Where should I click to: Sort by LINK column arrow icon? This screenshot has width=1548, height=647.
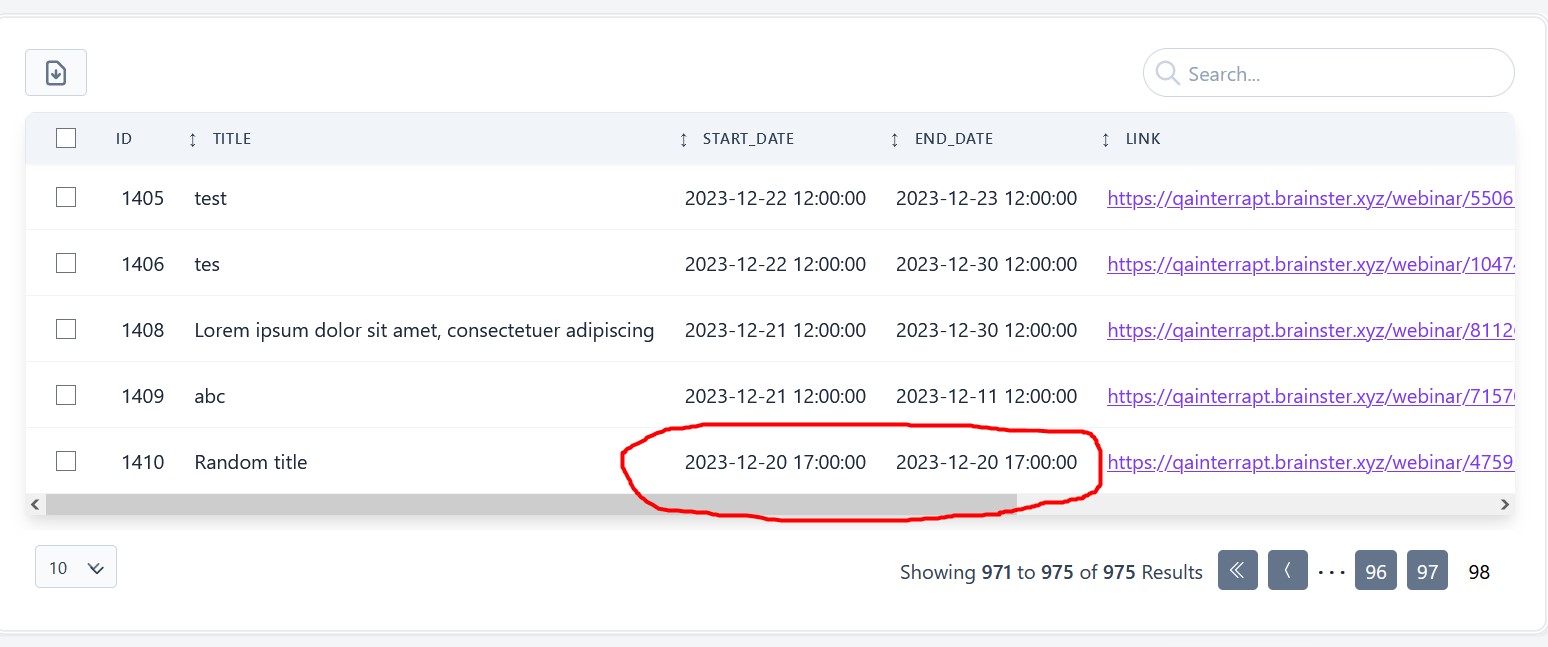coord(1105,140)
